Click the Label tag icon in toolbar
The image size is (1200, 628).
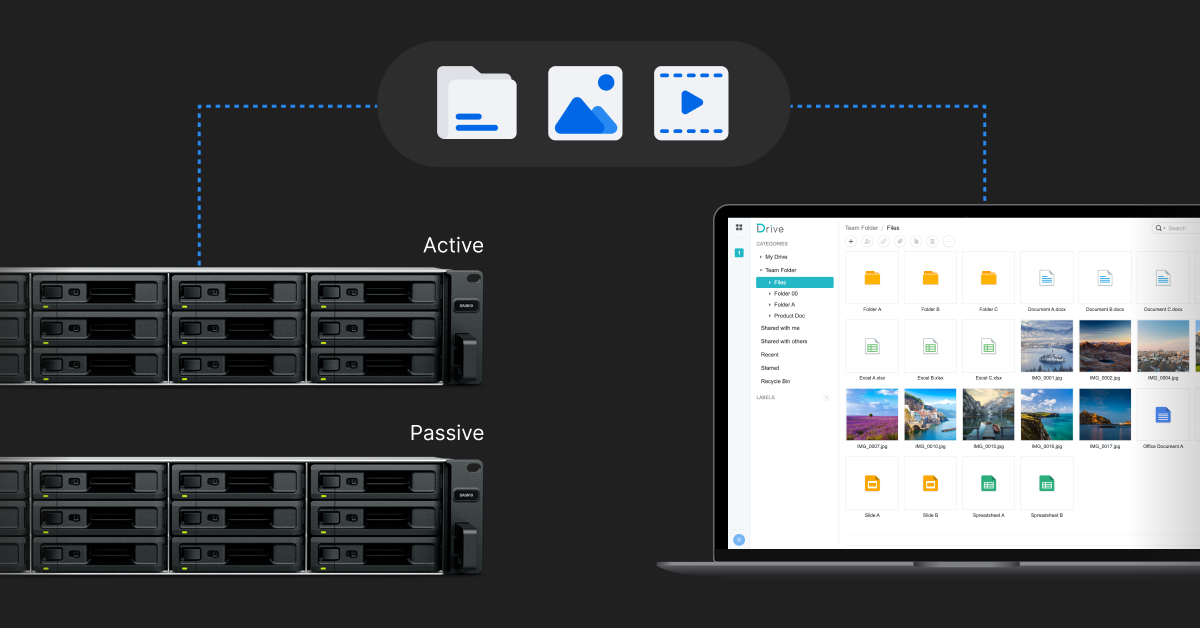pyautogui.click(x=899, y=241)
